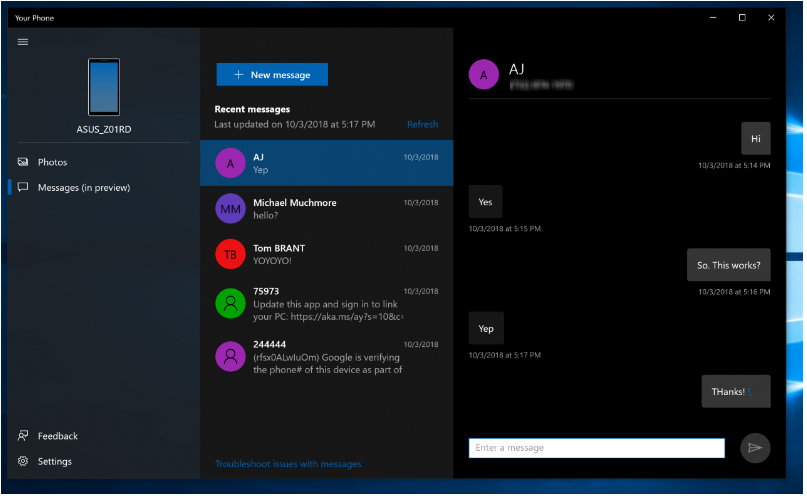Open the Settings label
The width and height of the screenshot is (807, 496).
55,462
